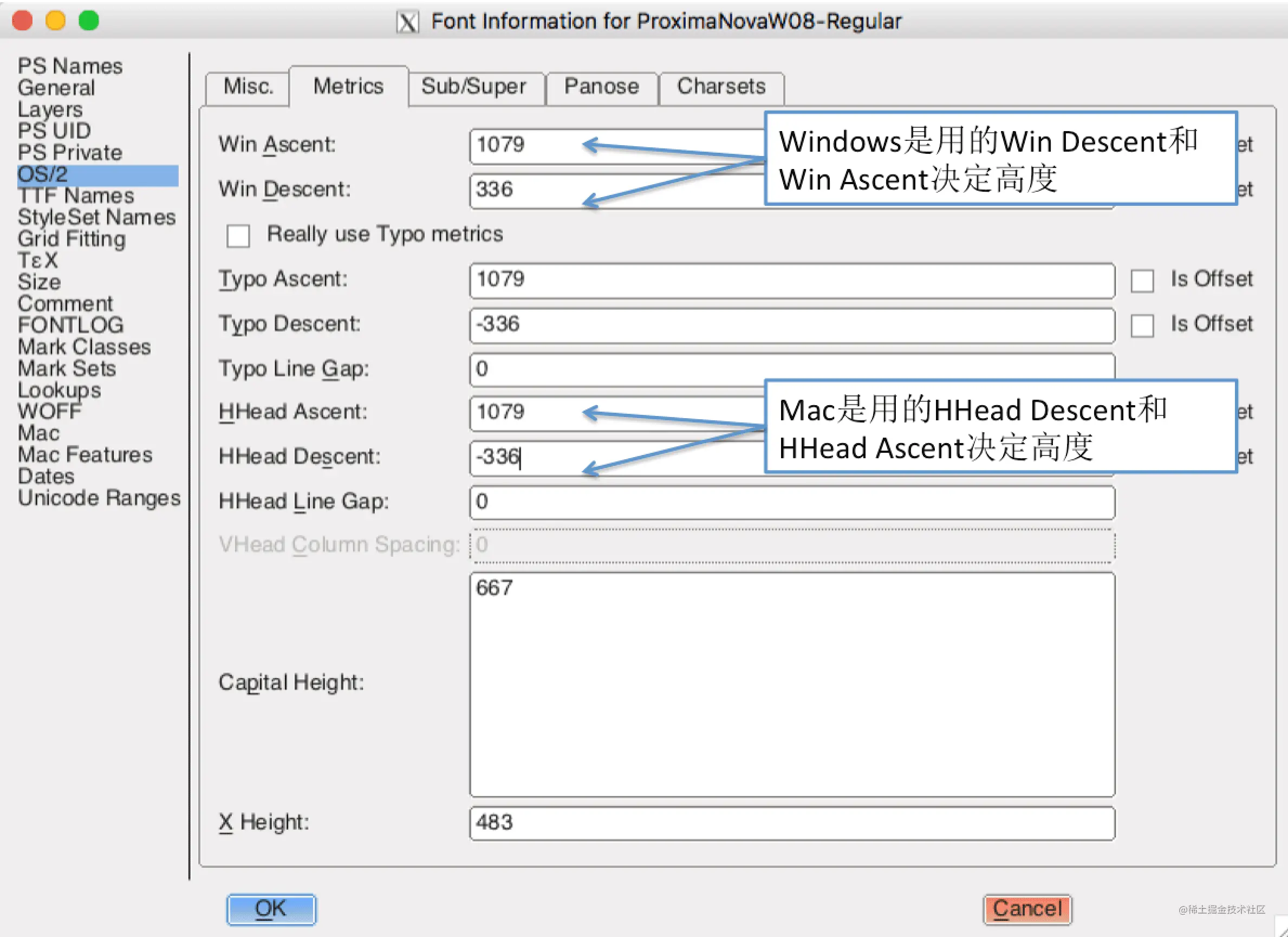Click the HHead Line Gap field
This screenshot has height=937, width=1288.
click(792, 503)
